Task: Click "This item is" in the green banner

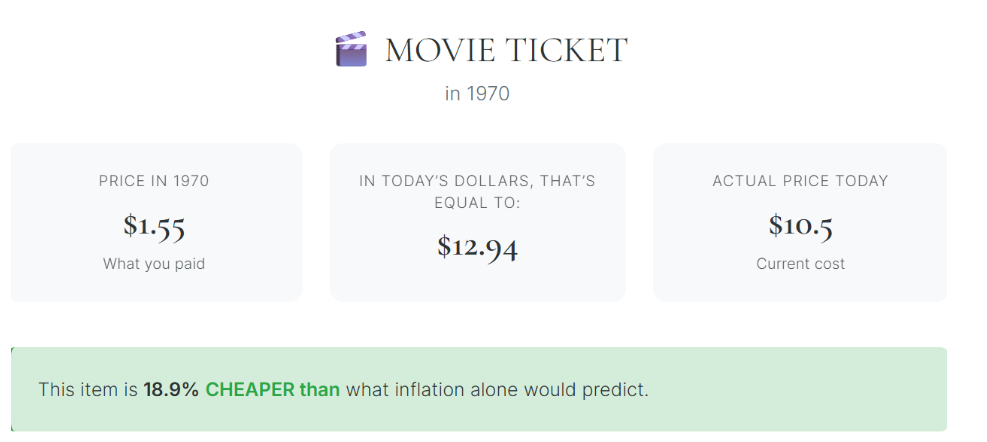Action: [x=88, y=389]
